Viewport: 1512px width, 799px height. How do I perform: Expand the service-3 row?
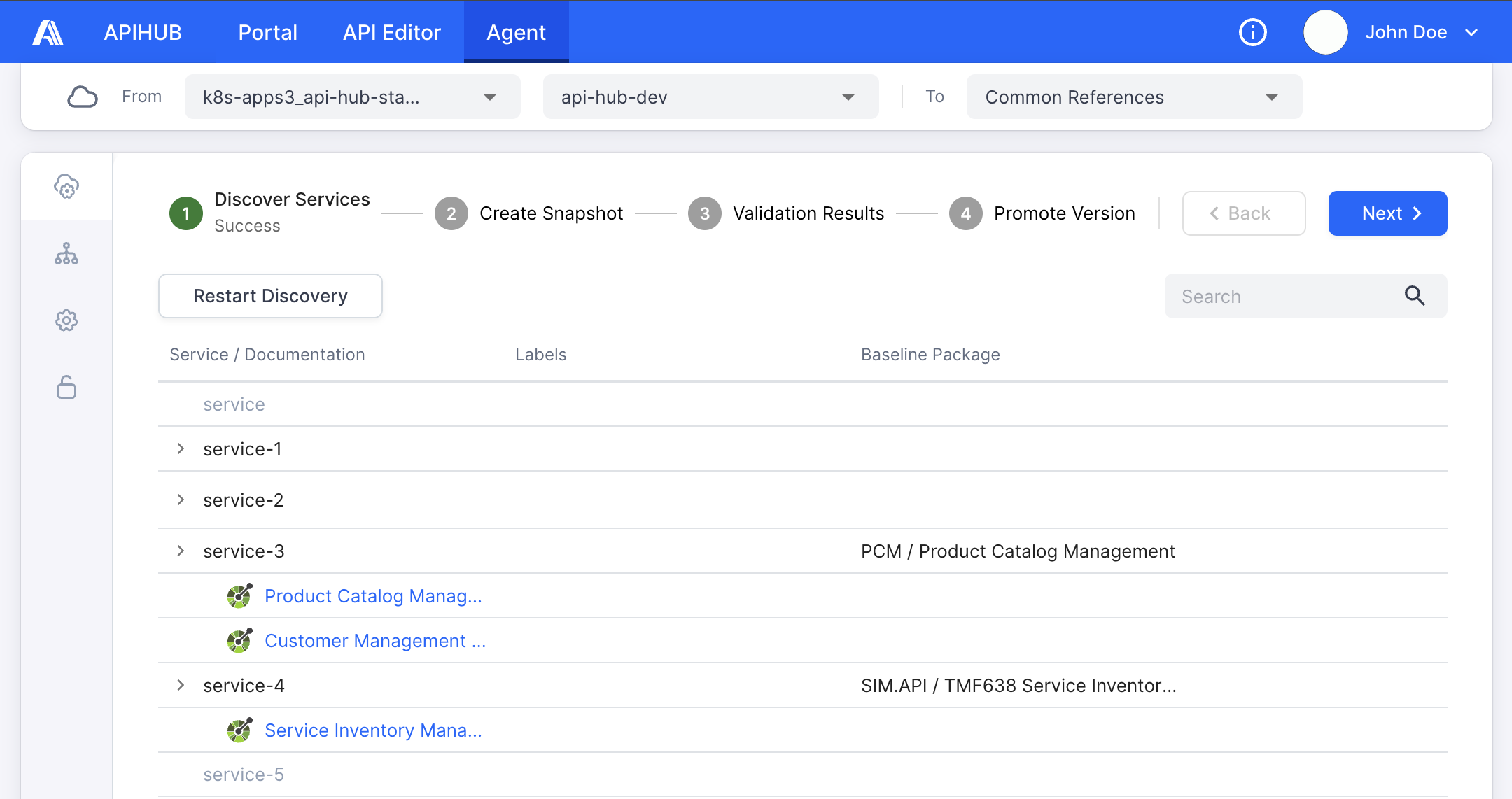(x=181, y=551)
